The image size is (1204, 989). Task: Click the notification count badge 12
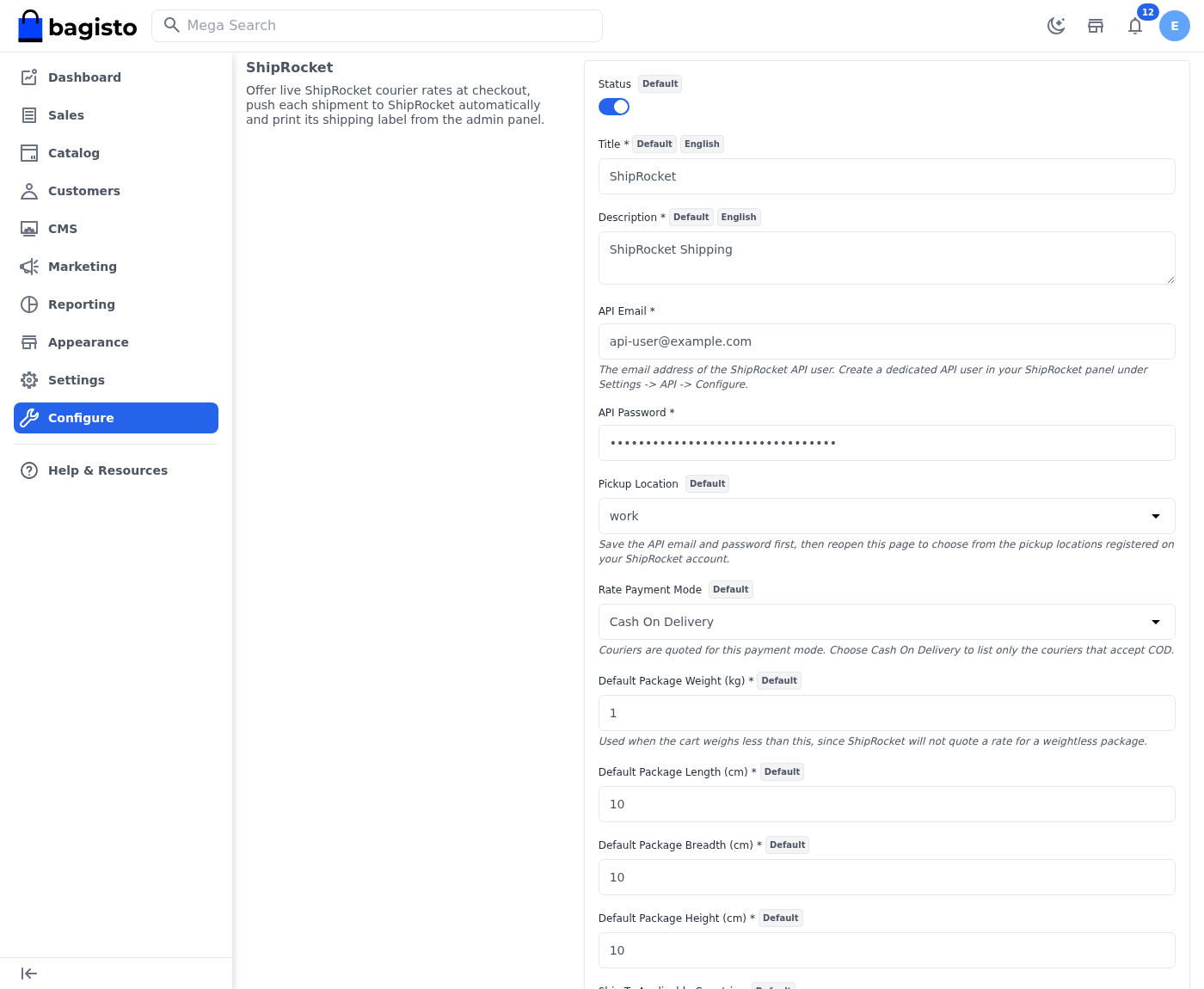1147,12
